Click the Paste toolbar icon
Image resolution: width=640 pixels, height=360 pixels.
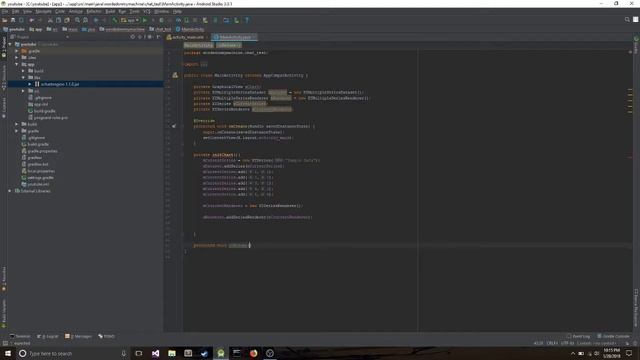(67, 20)
